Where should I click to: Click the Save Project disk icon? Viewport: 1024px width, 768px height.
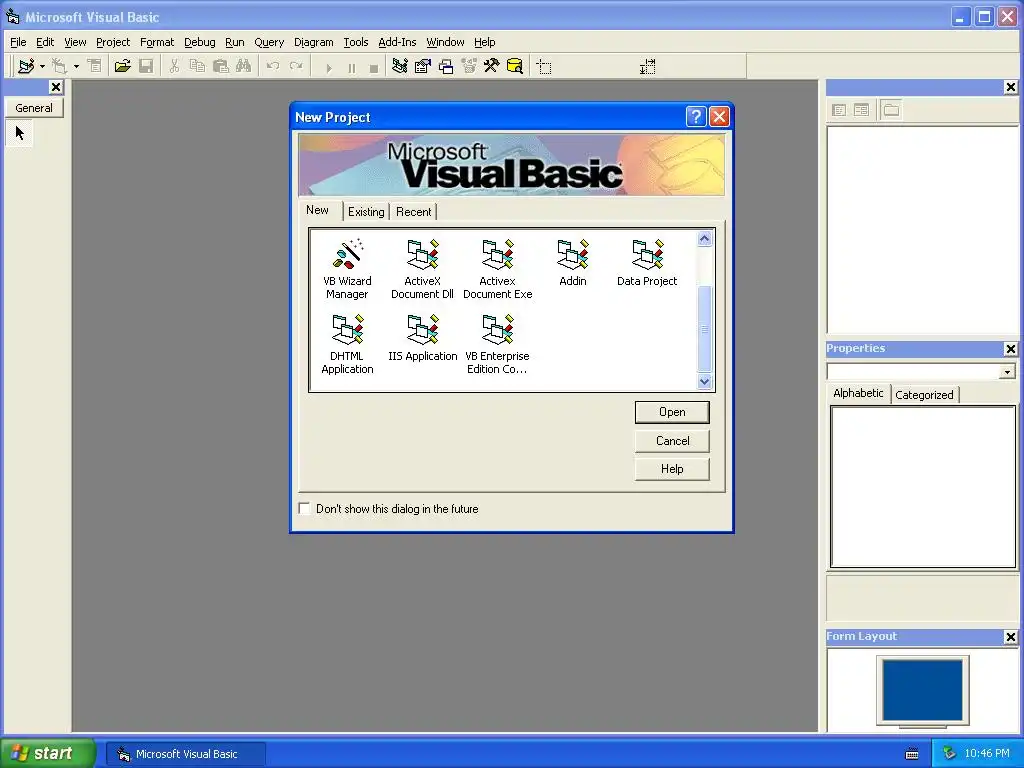146,66
